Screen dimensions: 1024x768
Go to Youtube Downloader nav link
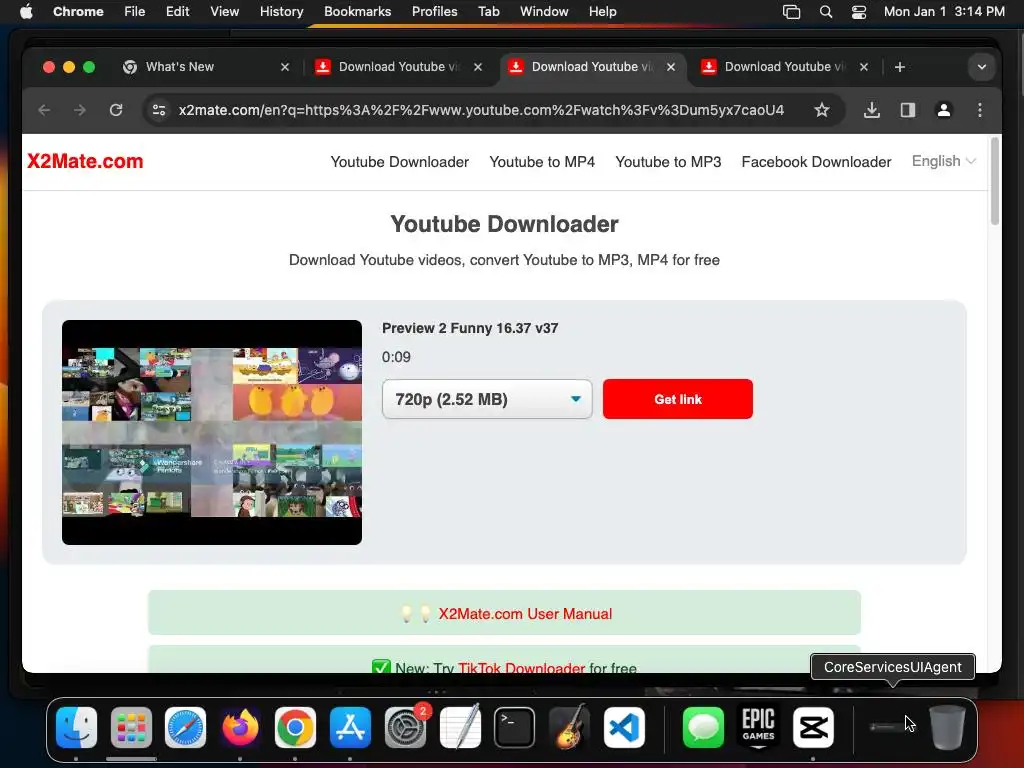pos(400,162)
